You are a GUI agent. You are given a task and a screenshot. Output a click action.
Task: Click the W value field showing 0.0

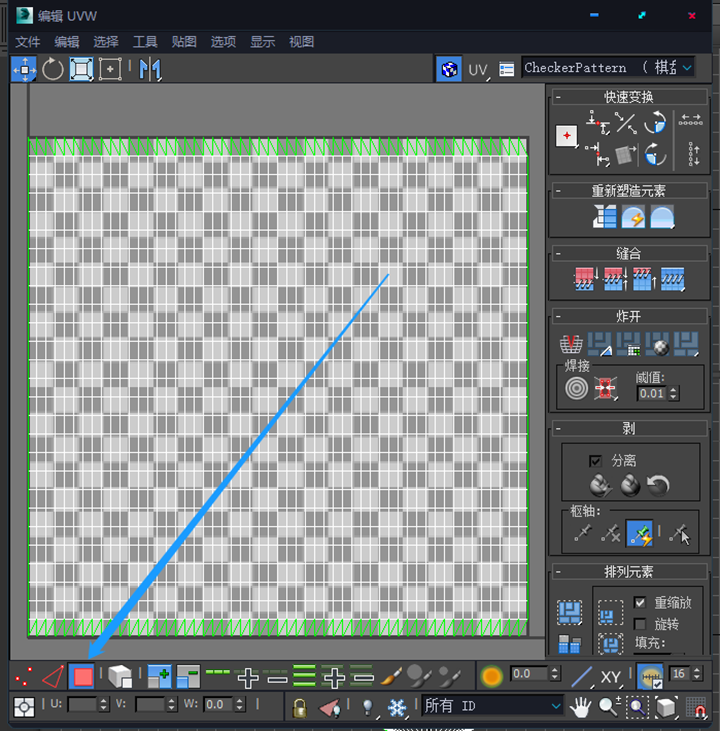[219, 704]
